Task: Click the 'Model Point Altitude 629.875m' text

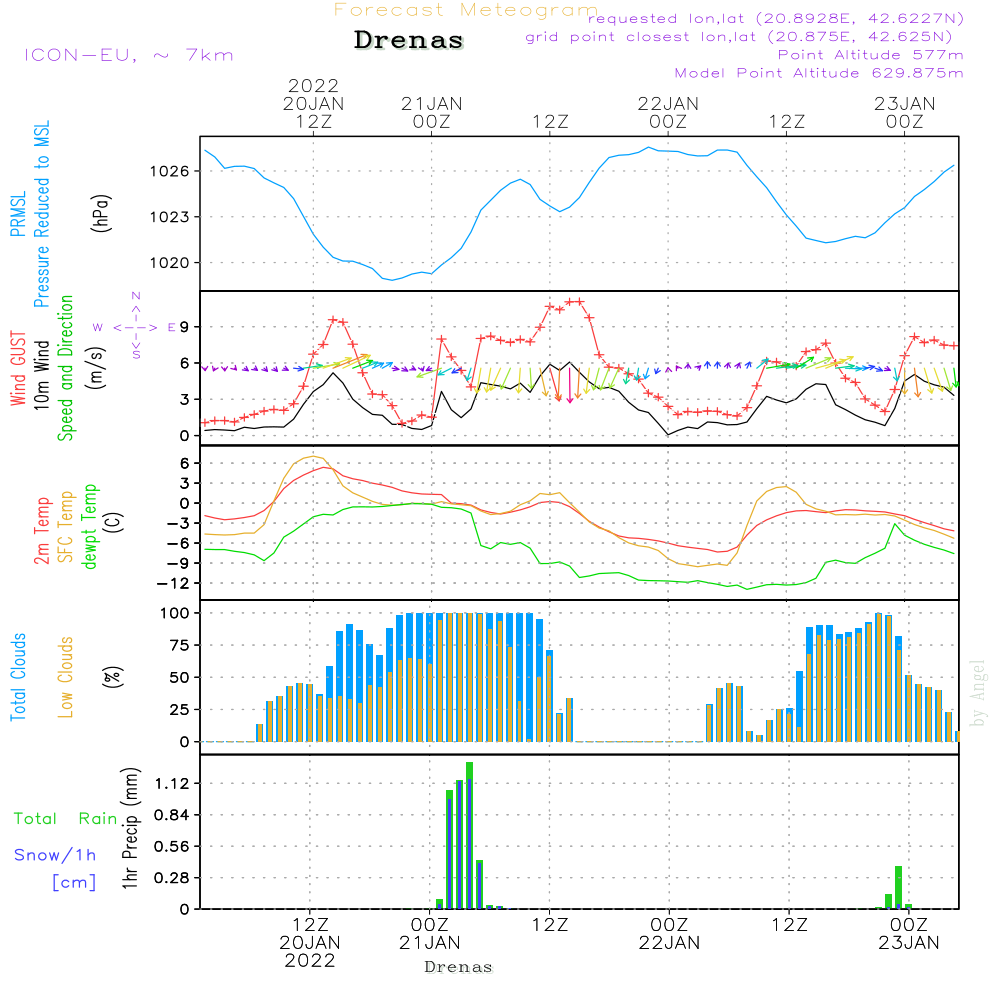Action: pyautogui.click(x=819, y=73)
